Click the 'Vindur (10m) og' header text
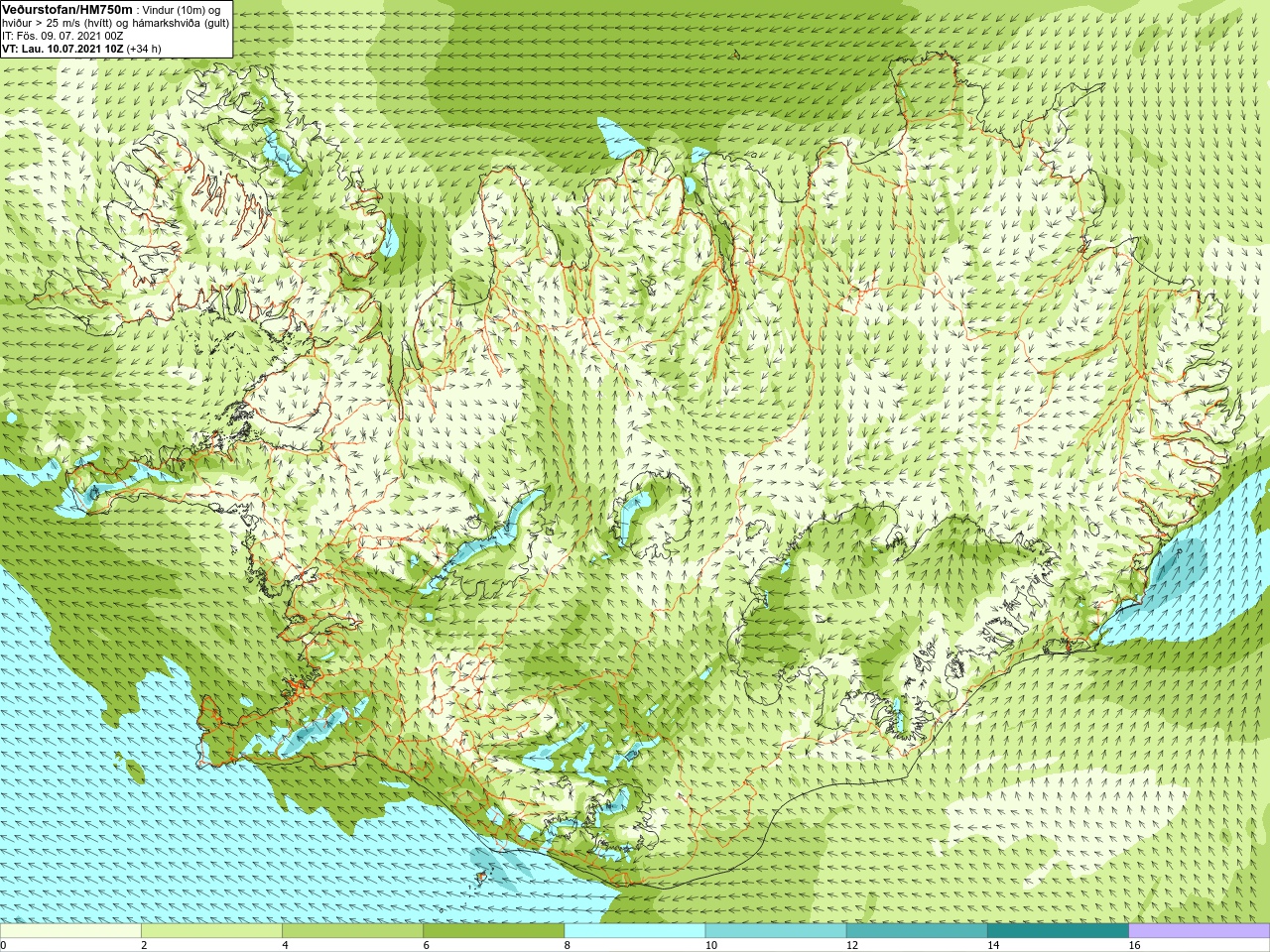The width and height of the screenshot is (1270, 952). point(182,10)
